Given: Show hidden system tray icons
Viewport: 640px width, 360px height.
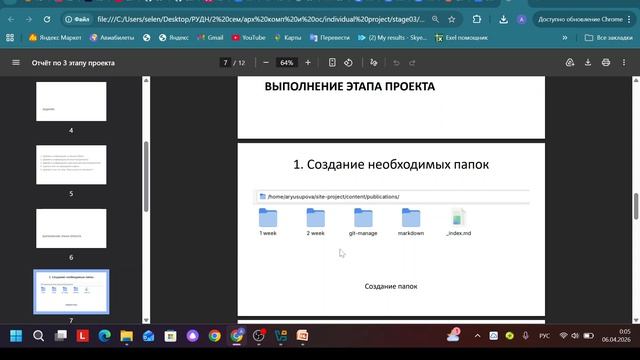Looking at the screenshot, I should coord(477,336).
